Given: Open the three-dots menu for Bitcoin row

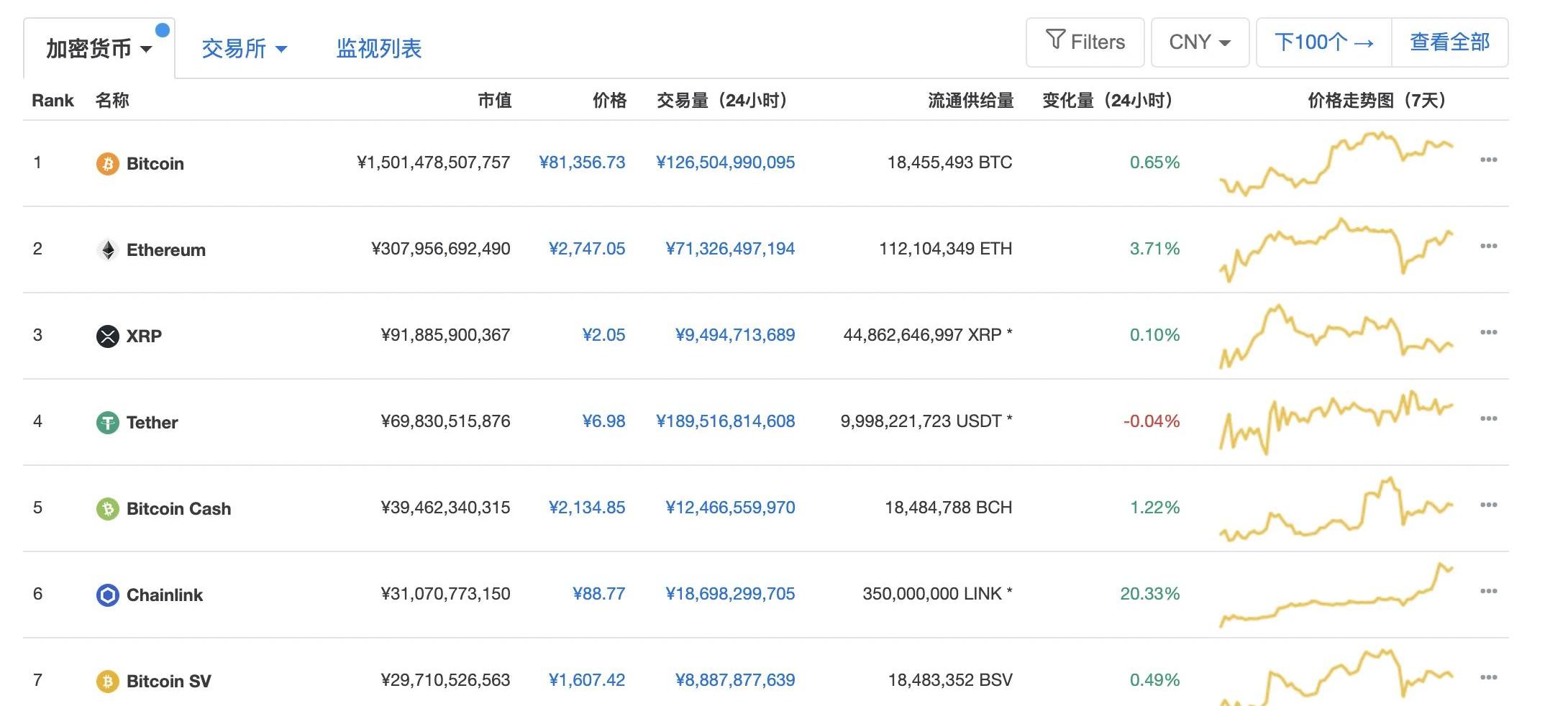Looking at the screenshot, I should [x=1488, y=160].
